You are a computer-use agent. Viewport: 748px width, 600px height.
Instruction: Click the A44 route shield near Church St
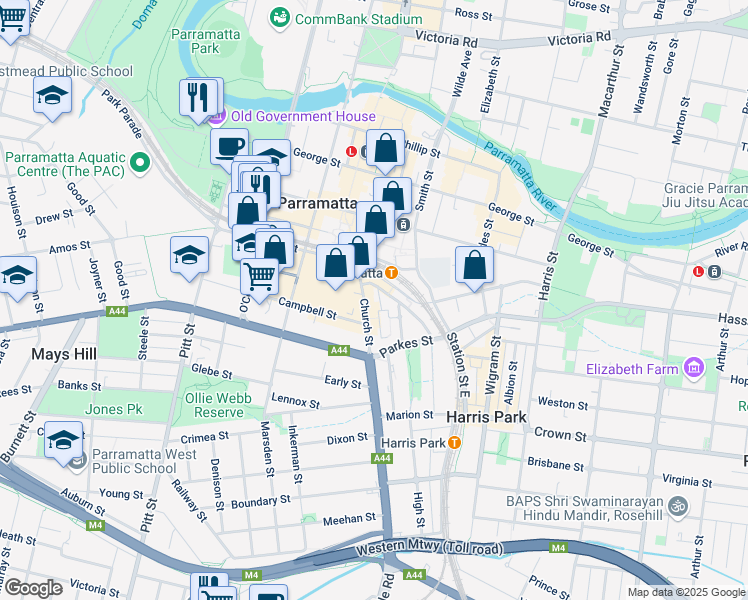(x=339, y=351)
